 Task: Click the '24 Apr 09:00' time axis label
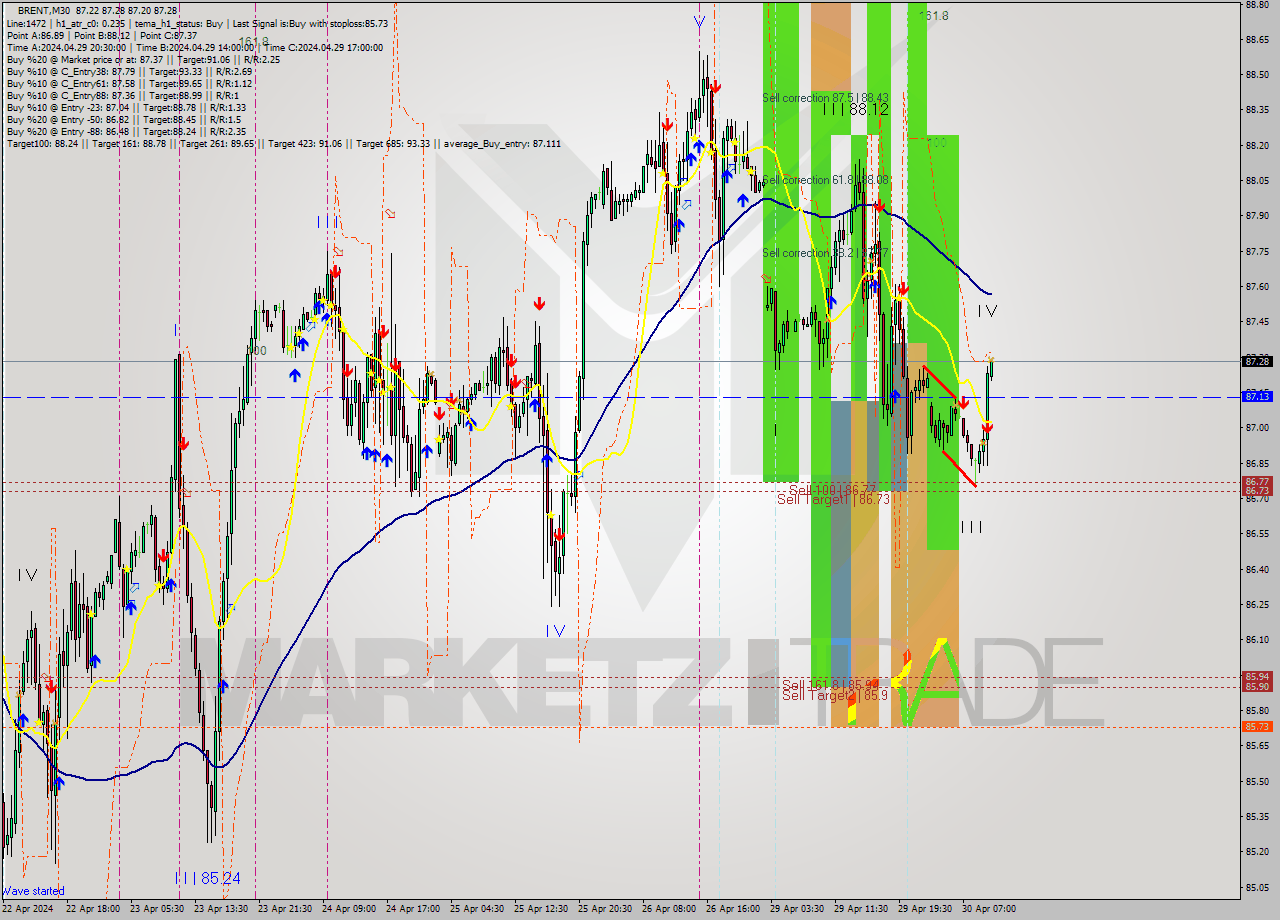pos(349,909)
